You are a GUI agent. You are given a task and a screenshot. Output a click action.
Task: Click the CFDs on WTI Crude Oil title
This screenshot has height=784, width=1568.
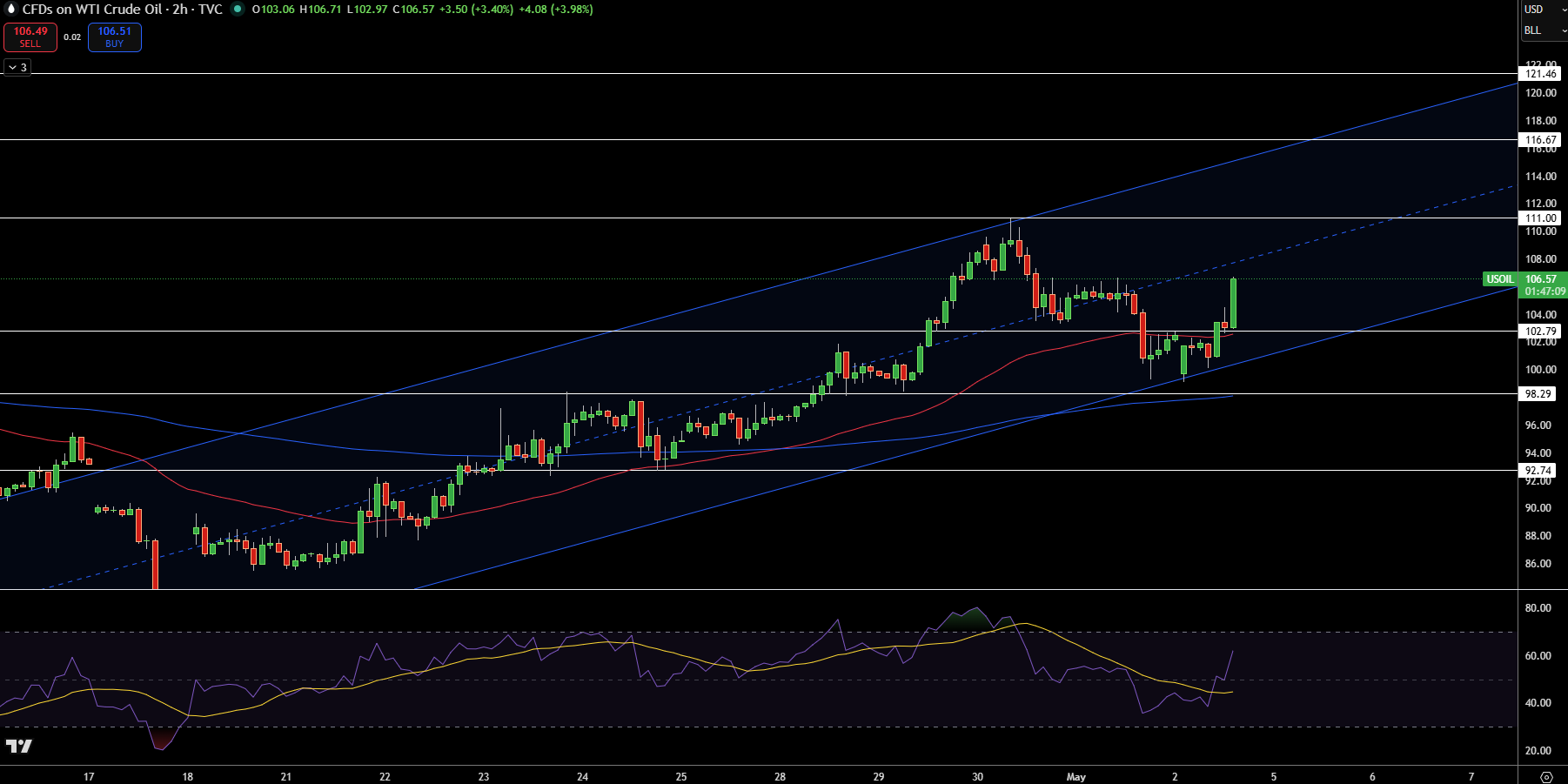(92, 9)
